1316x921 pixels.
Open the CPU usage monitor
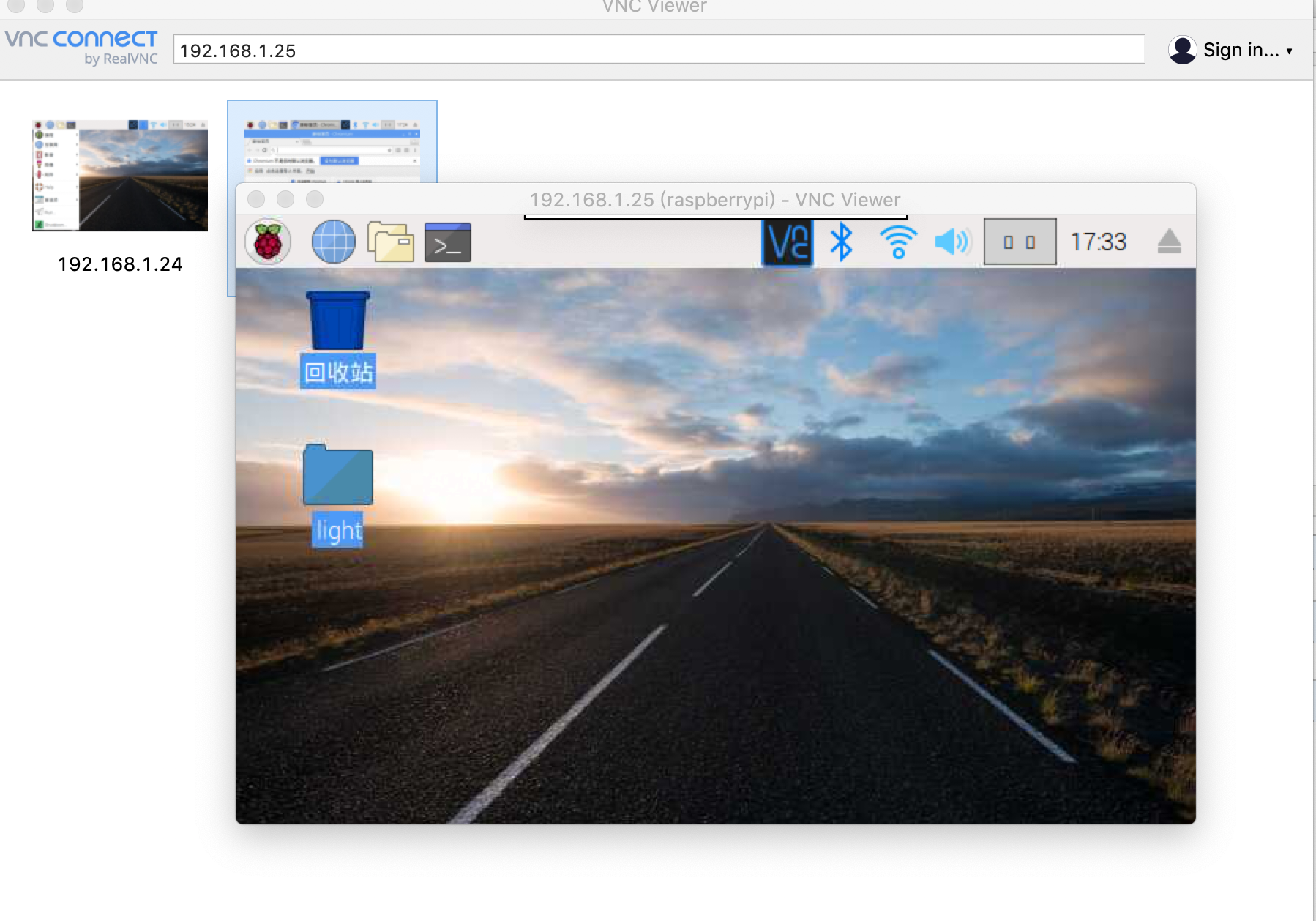[x=1020, y=242]
